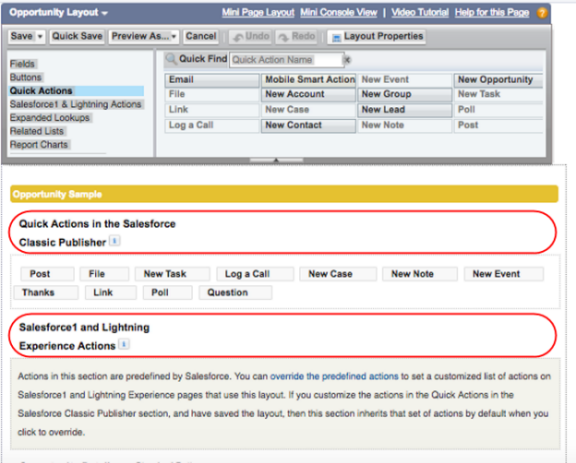Open the Mini Page Layout link

258,12
